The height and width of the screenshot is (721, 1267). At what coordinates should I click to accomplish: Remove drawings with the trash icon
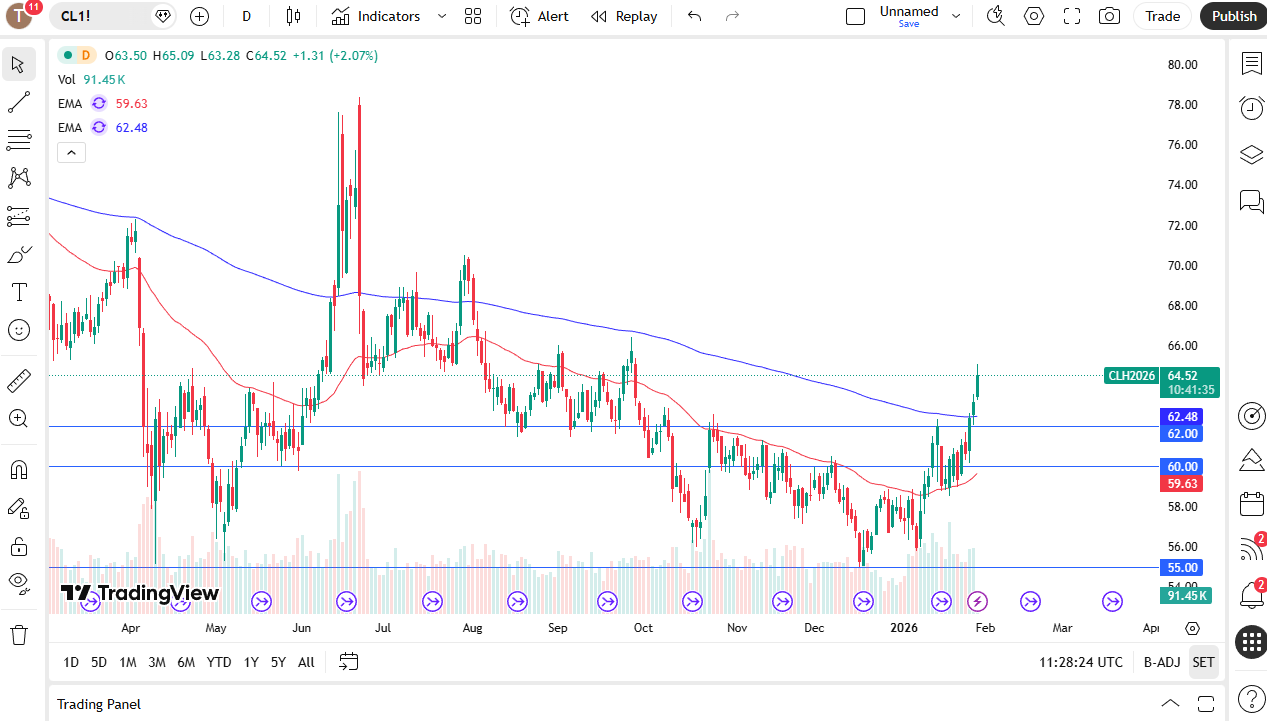(18, 634)
